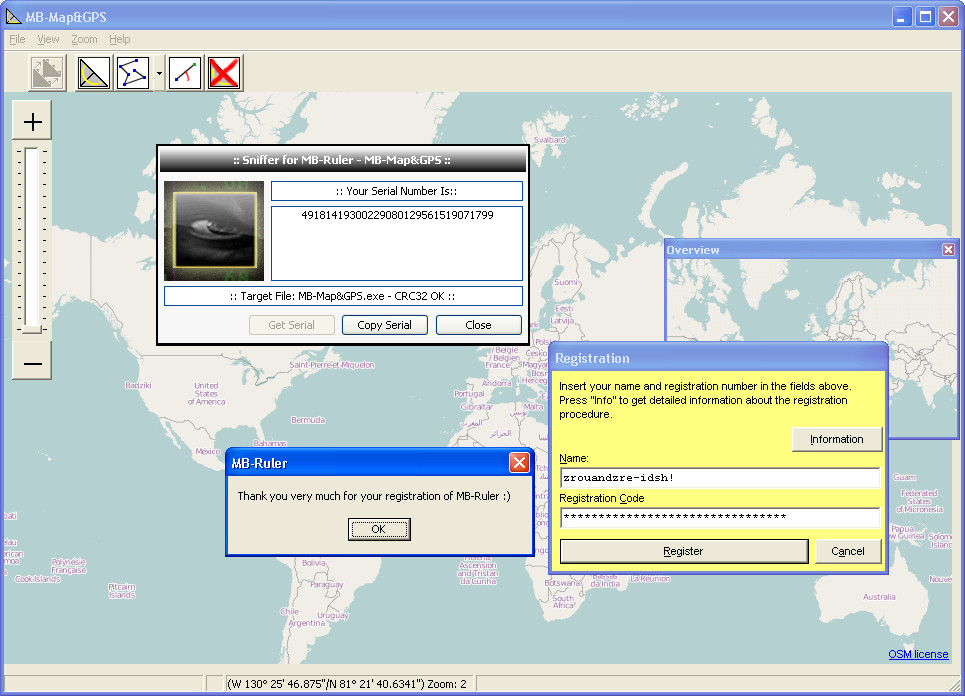Click the Name input field
The width and height of the screenshot is (965, 696).
point(720,478)
